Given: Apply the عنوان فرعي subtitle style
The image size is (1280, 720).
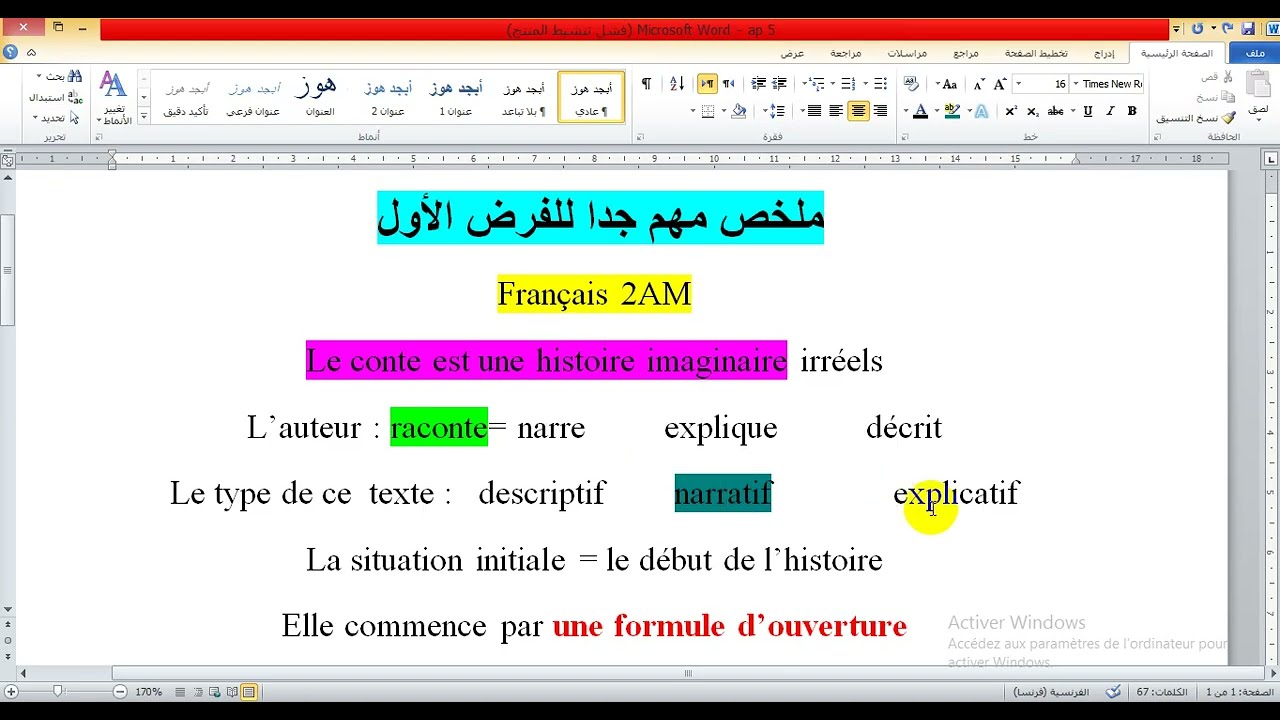Looking at the screenshot, I should click(x=253, y=97).
